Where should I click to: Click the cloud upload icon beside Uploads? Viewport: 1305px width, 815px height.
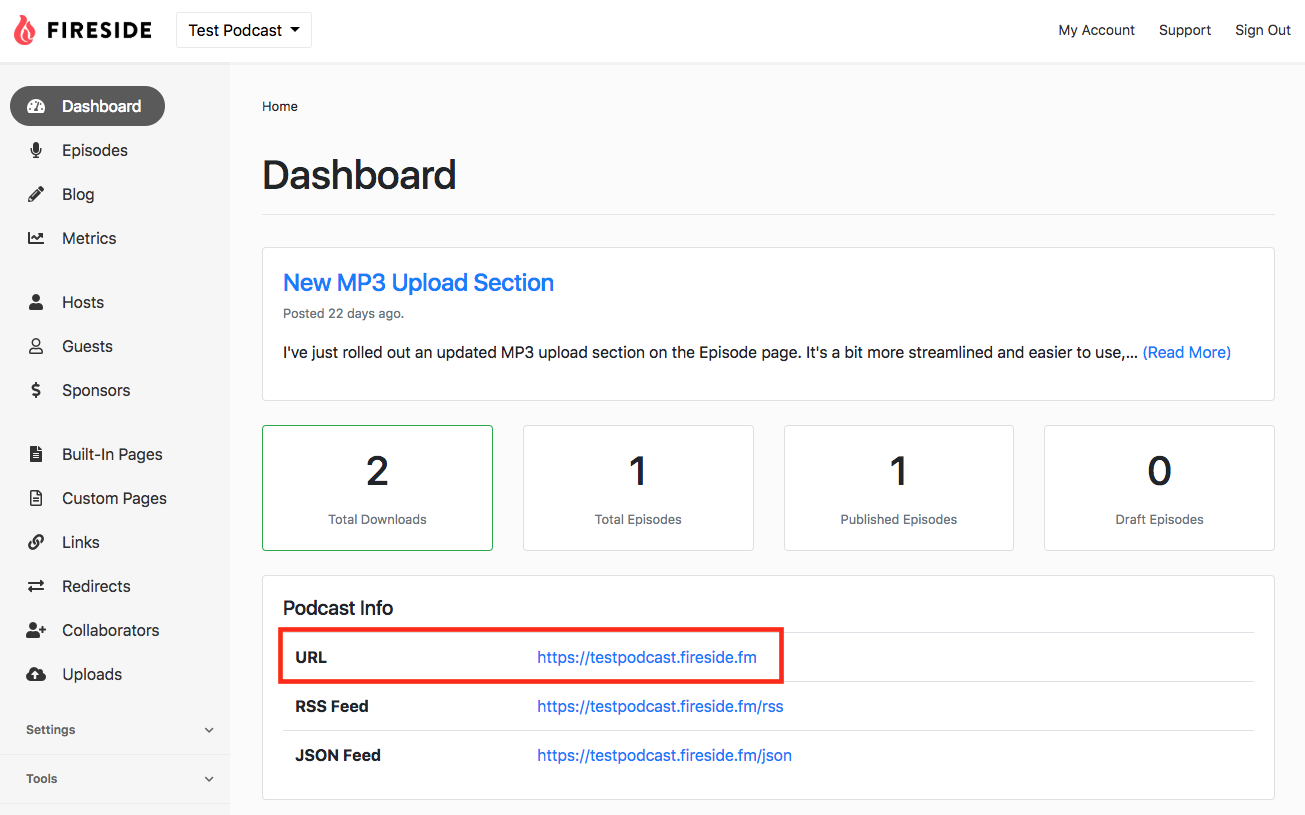click(36, 674)
